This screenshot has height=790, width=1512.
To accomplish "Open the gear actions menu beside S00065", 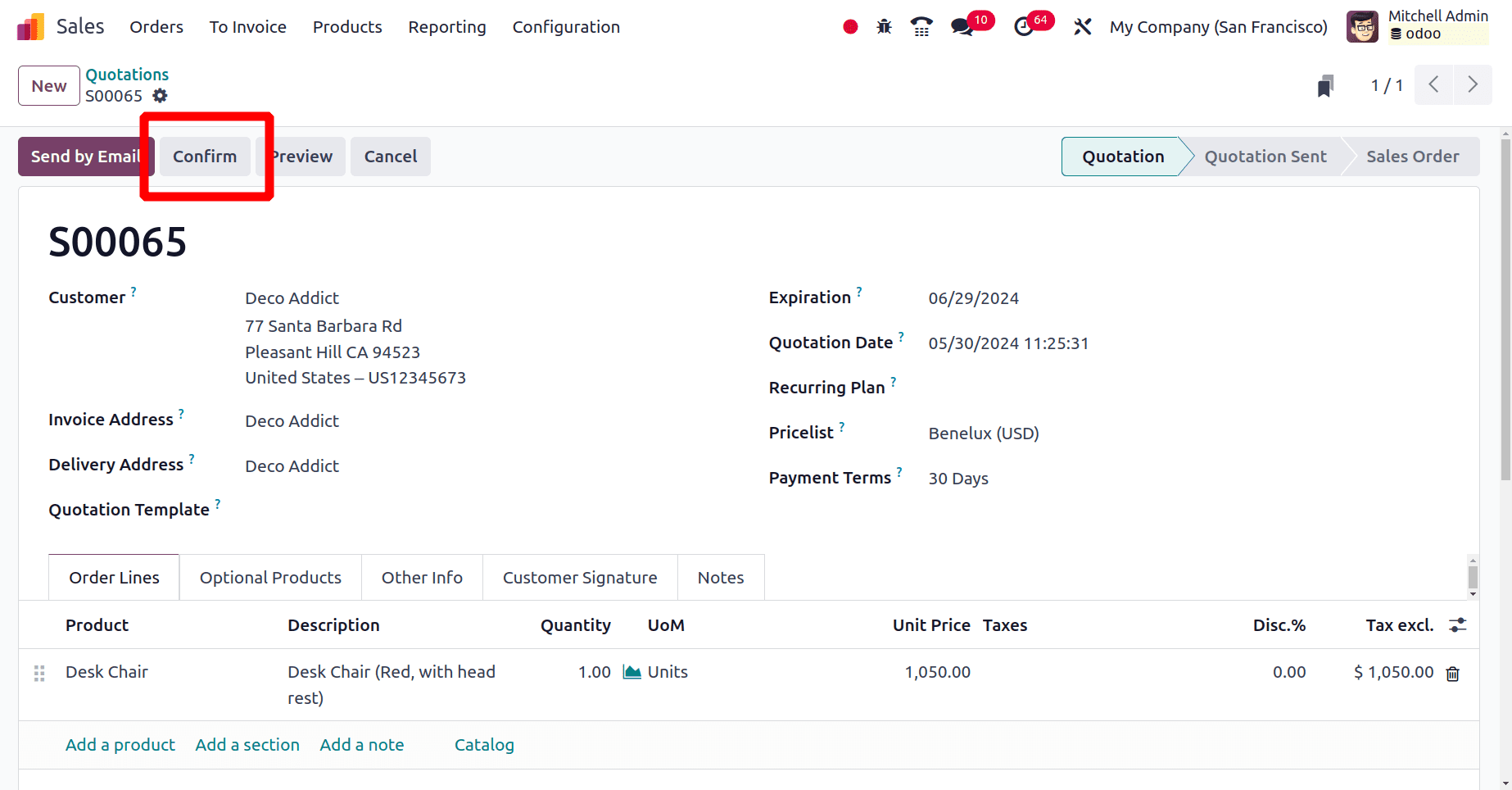I will pyautogui.click(x=161, y=96).
